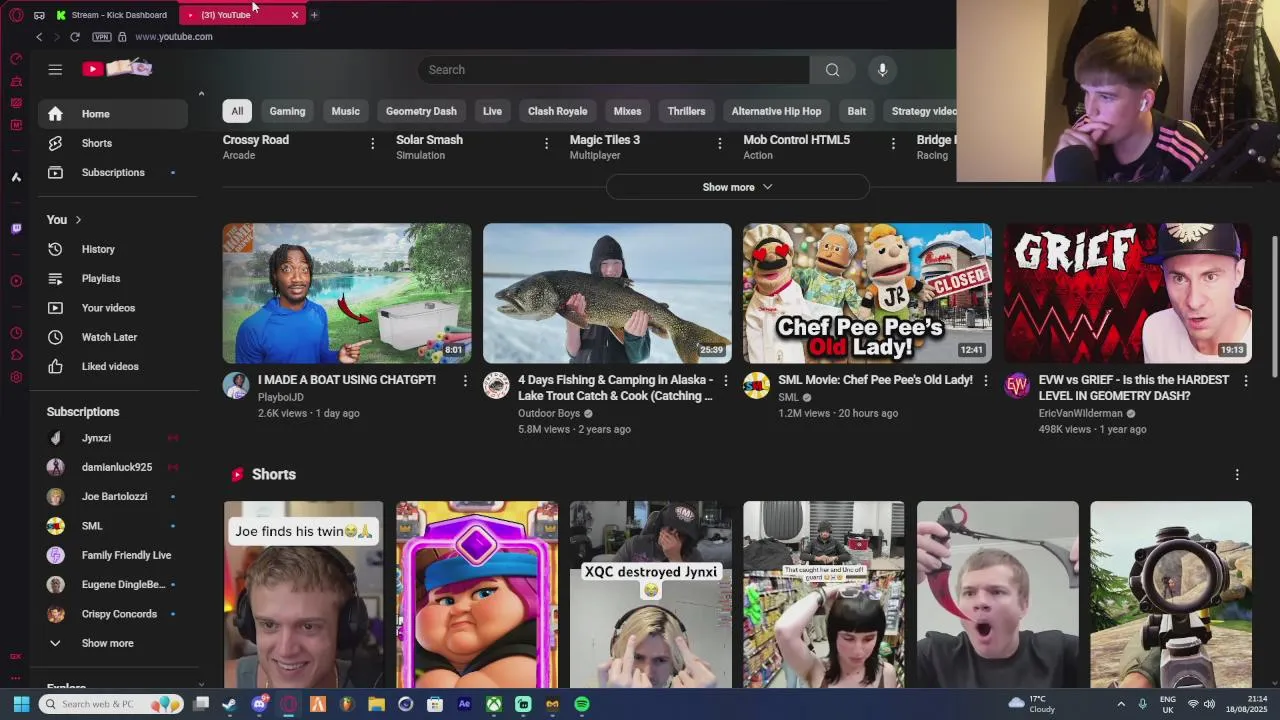
Task: Select the Alternative Hip Hop chip
Action: tap(776, 111)
